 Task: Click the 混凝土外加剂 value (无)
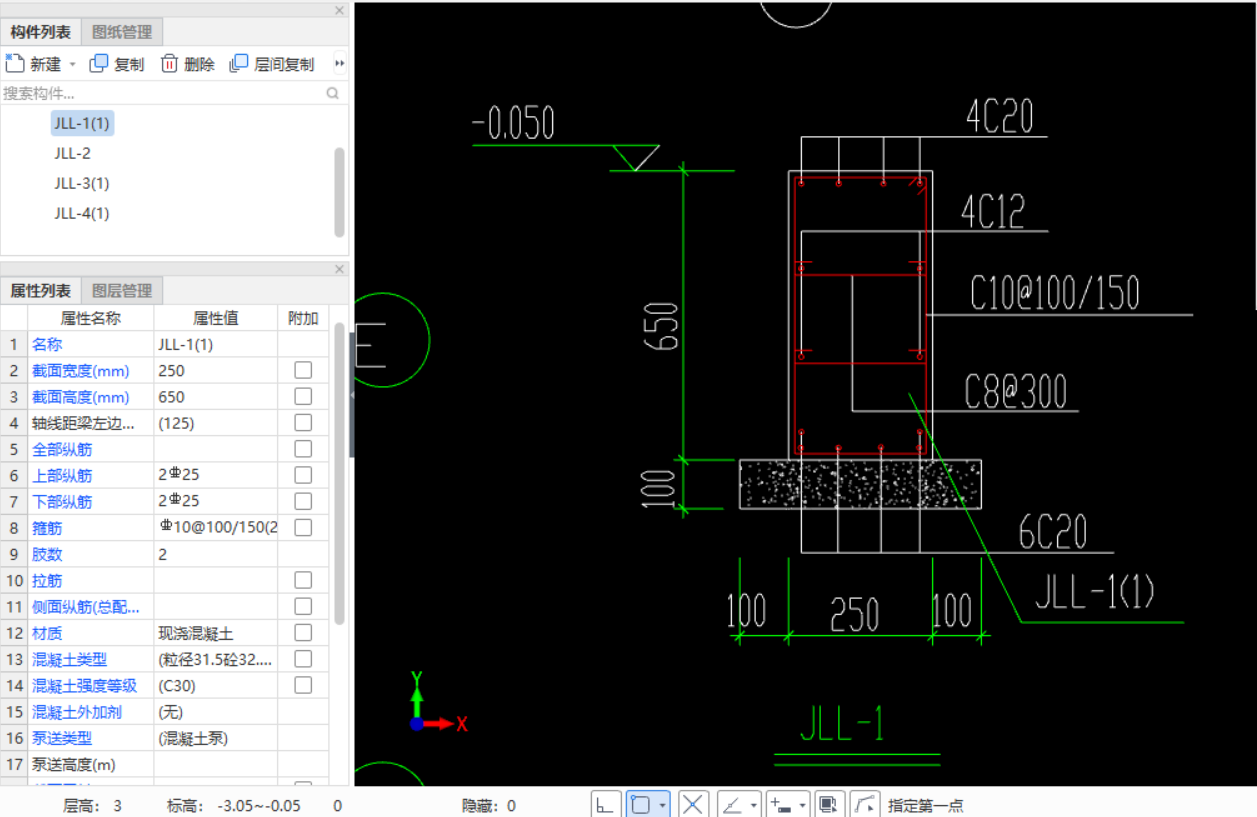(x=216, y=712)
